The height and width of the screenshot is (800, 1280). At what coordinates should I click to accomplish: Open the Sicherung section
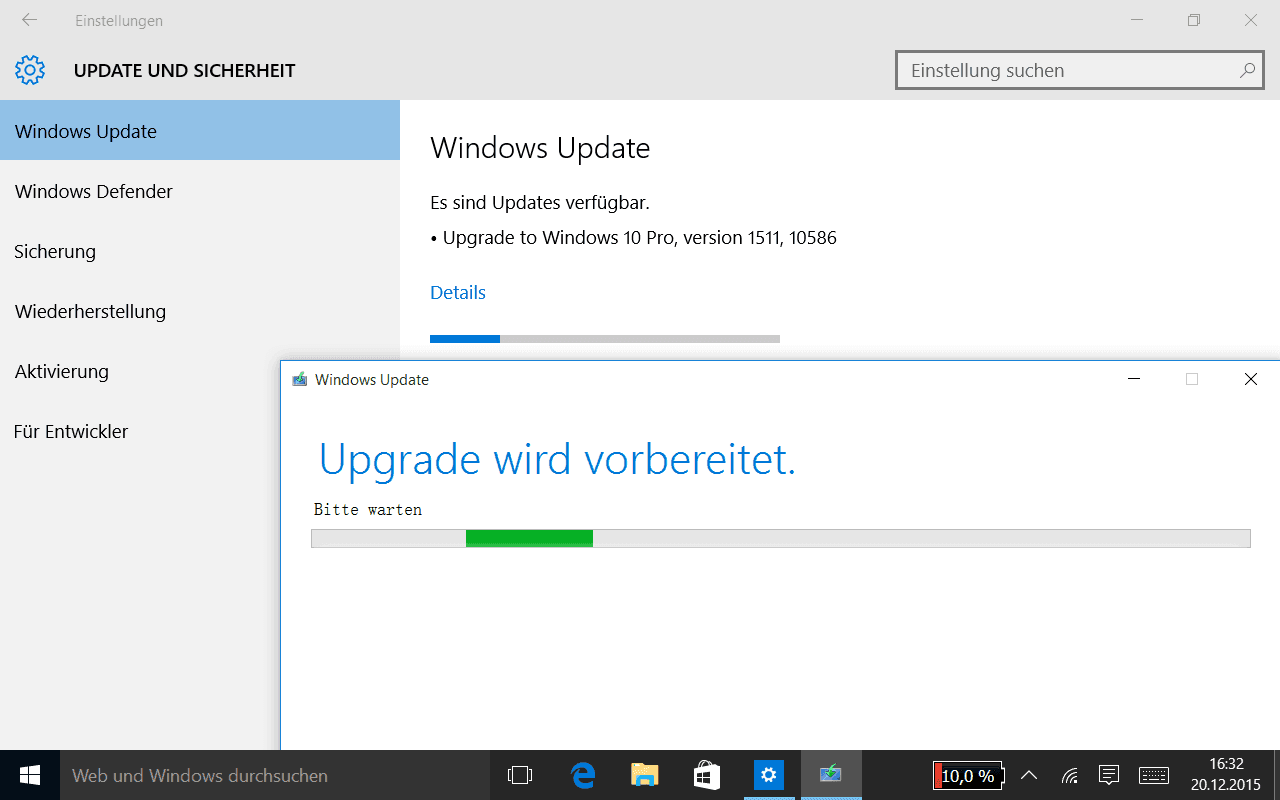(200, 251)
